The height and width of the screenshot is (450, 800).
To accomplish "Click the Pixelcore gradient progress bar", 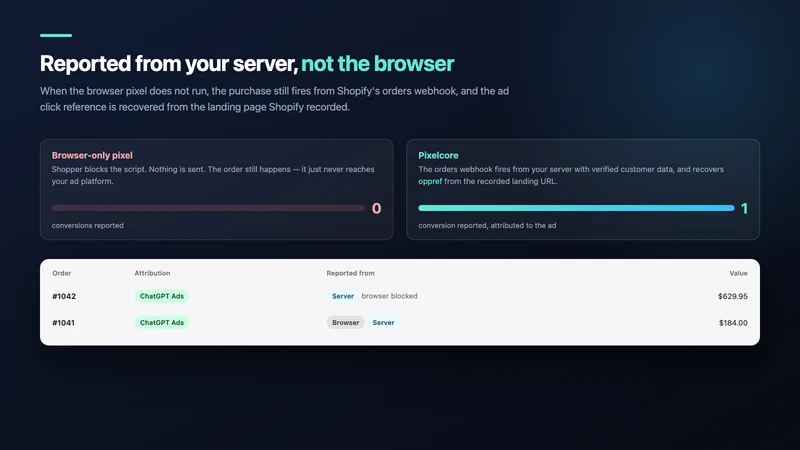I will (577, 208).
